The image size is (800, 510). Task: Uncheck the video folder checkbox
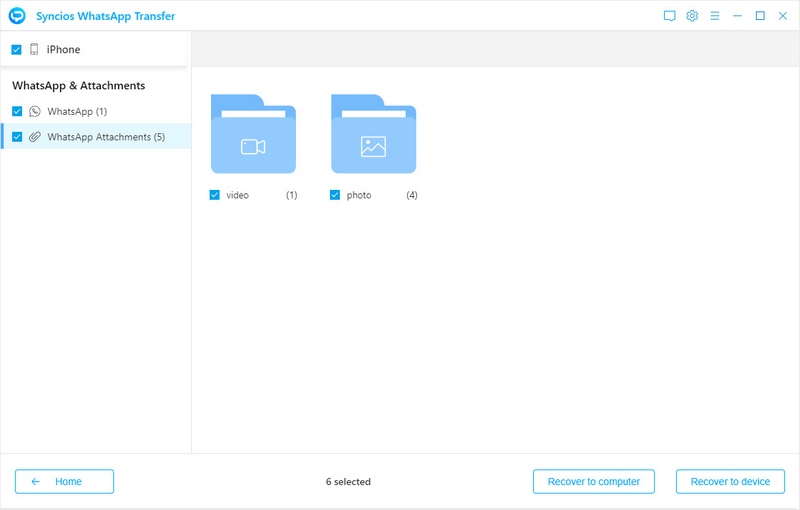click(214, 195)
